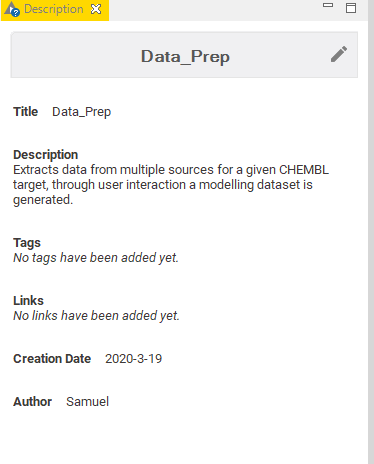
Task: Maximize the Description panel
Action: [x=351, y=8]
